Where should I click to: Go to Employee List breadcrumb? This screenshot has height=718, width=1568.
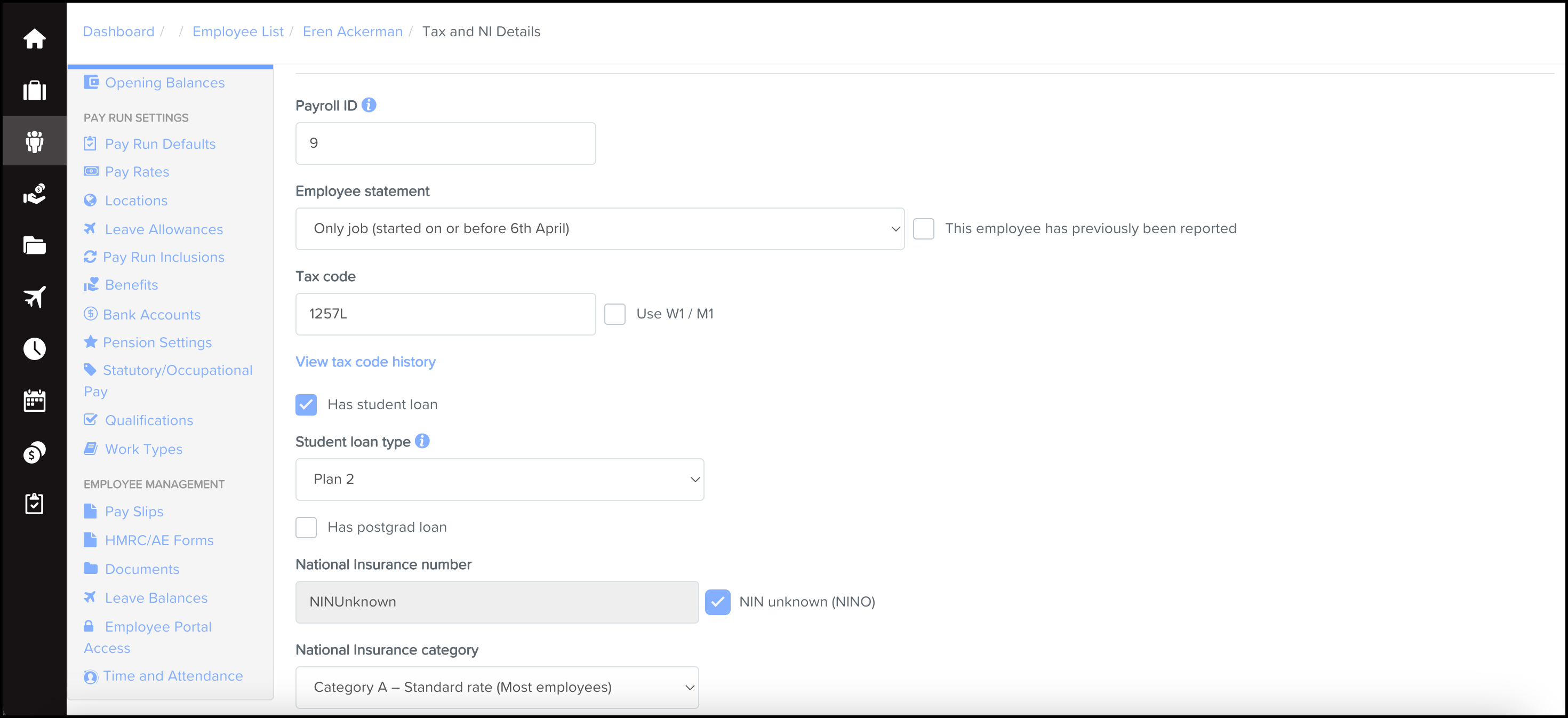[238, 31]
